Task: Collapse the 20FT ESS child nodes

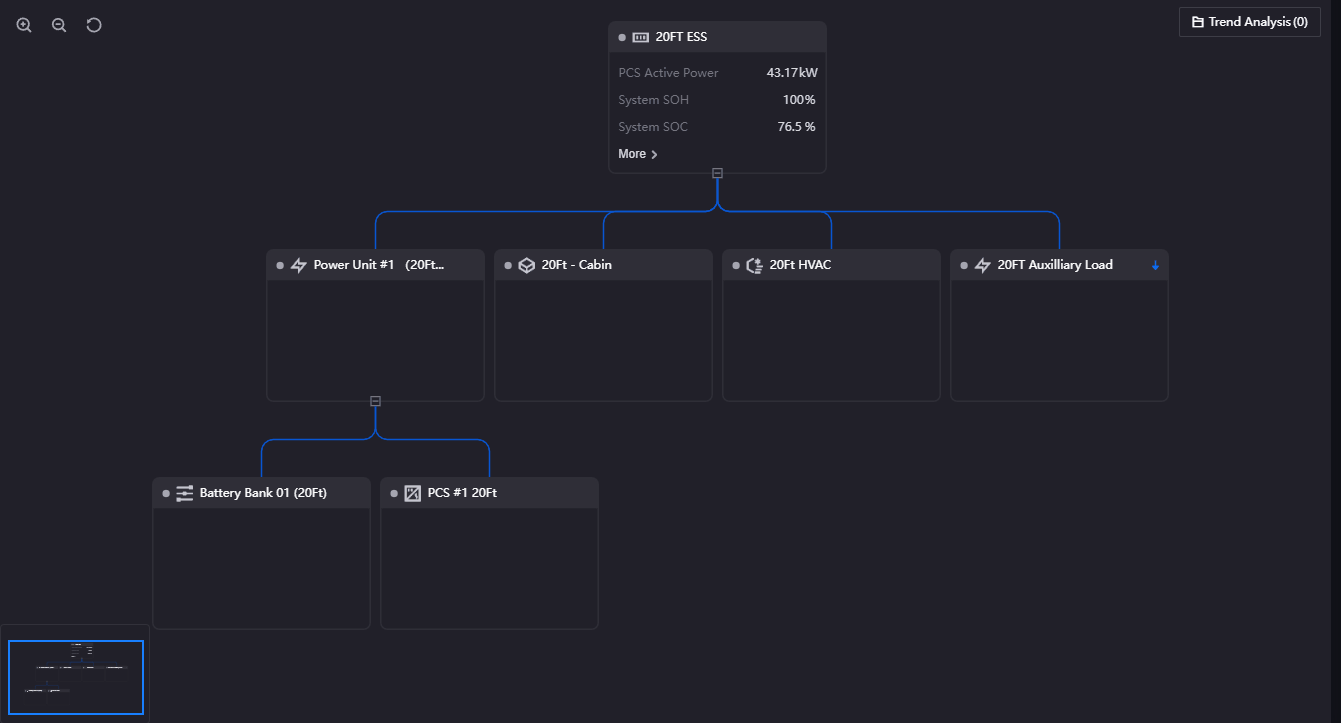Action: 717,173
